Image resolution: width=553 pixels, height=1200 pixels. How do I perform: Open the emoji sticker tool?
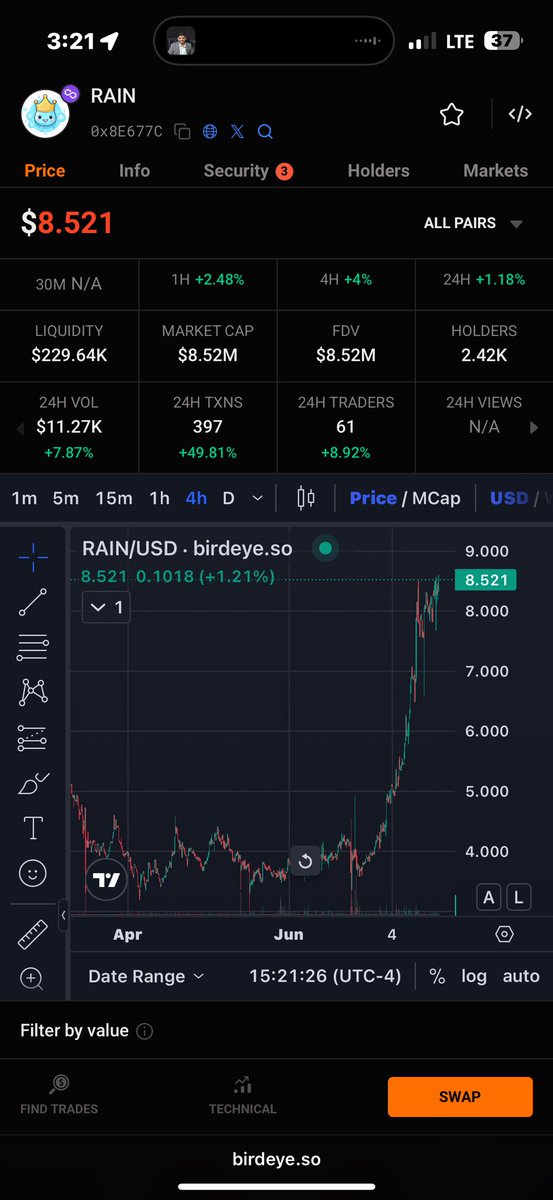33,873
